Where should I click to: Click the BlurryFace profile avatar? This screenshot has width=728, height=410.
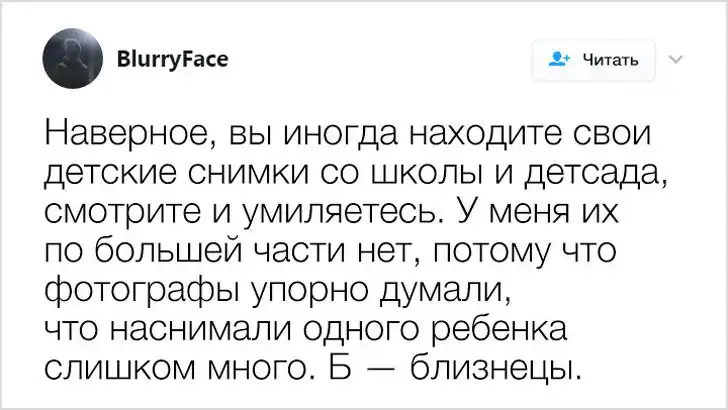pyautogui.click(x=72, y=60)
